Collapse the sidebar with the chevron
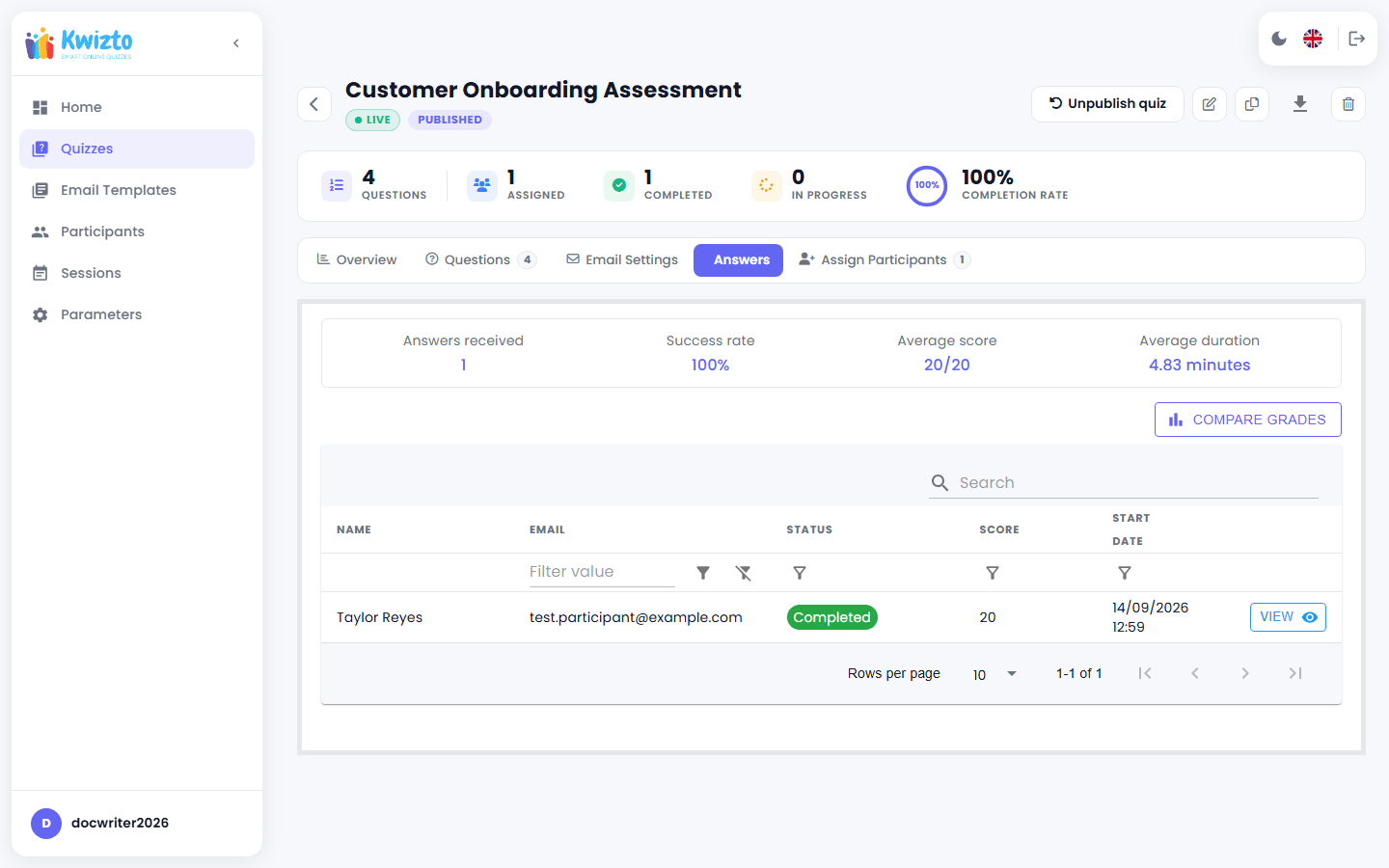 (236, 43)
